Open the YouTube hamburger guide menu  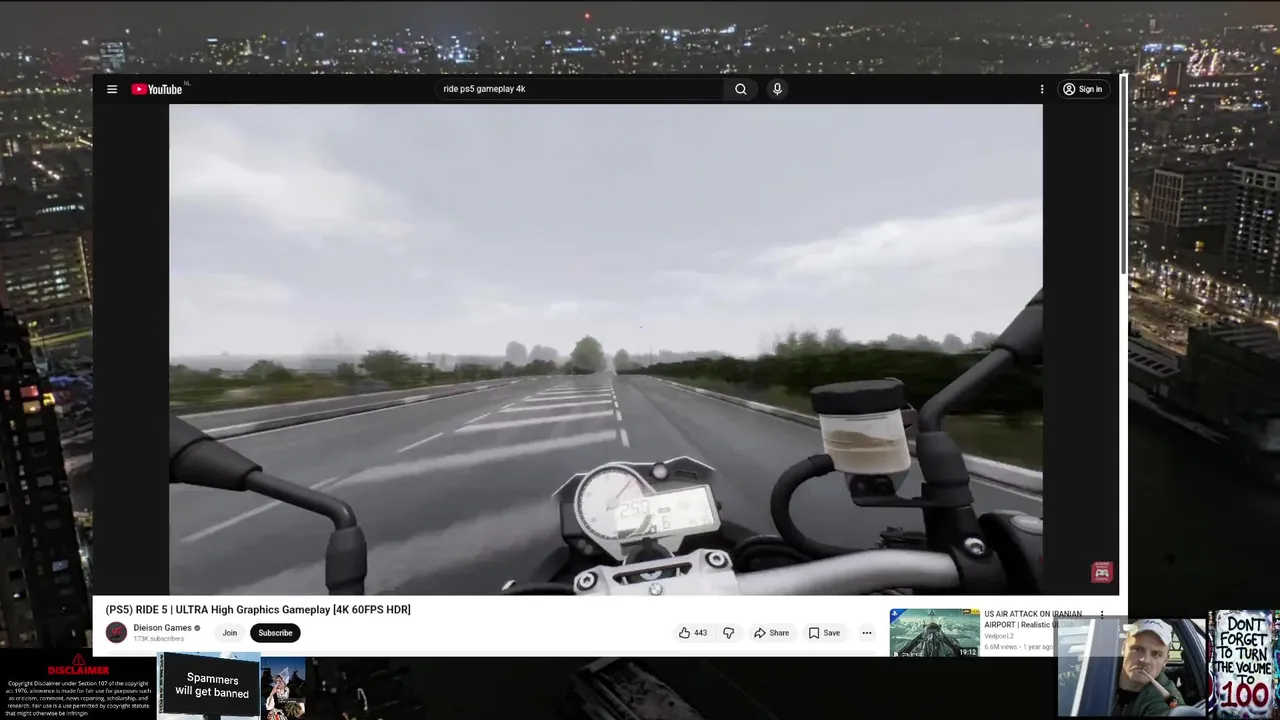112,89
